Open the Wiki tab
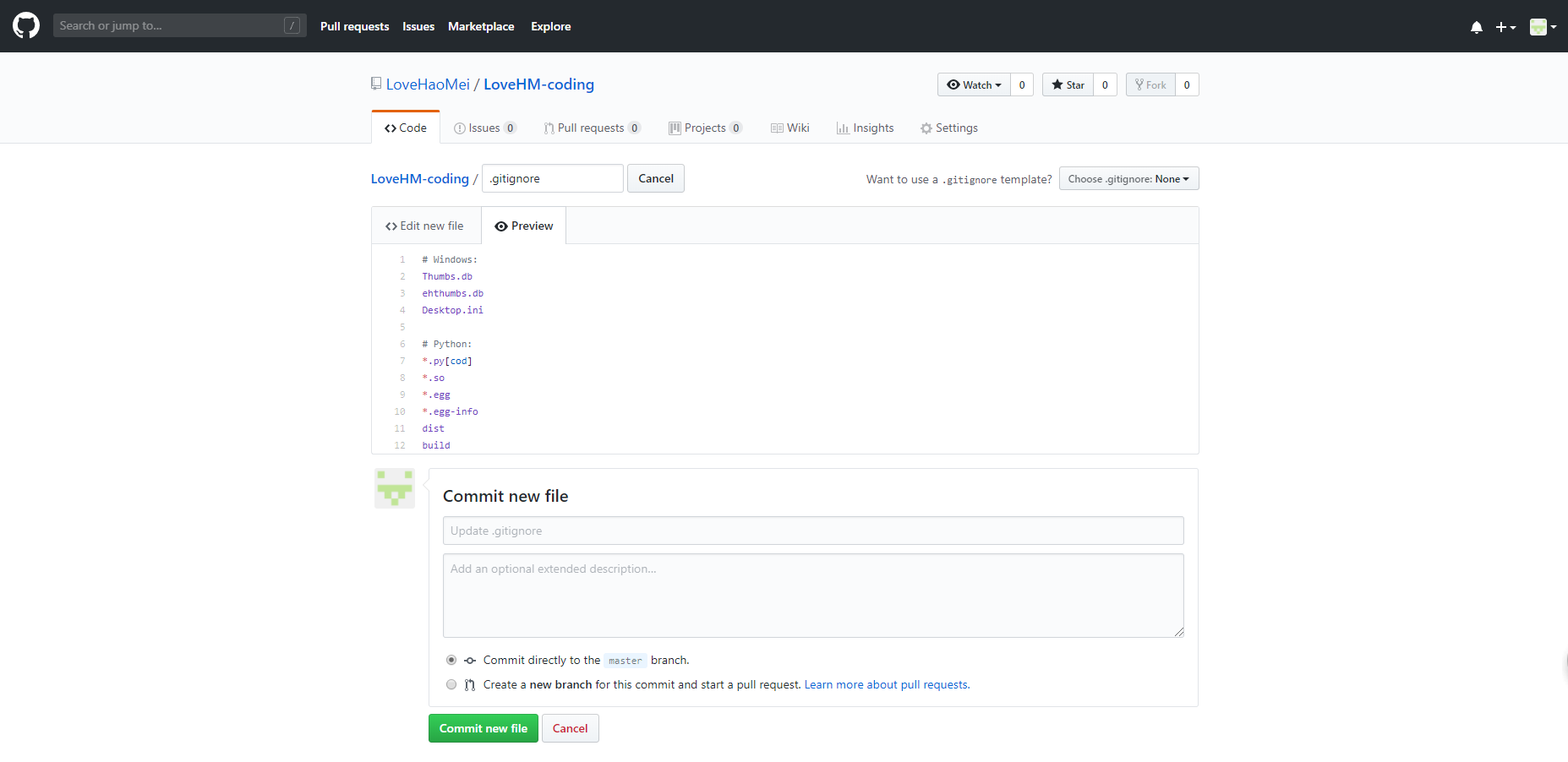Image resolution: width=1568 pixels, height=762 pixels. click(790, 128)
